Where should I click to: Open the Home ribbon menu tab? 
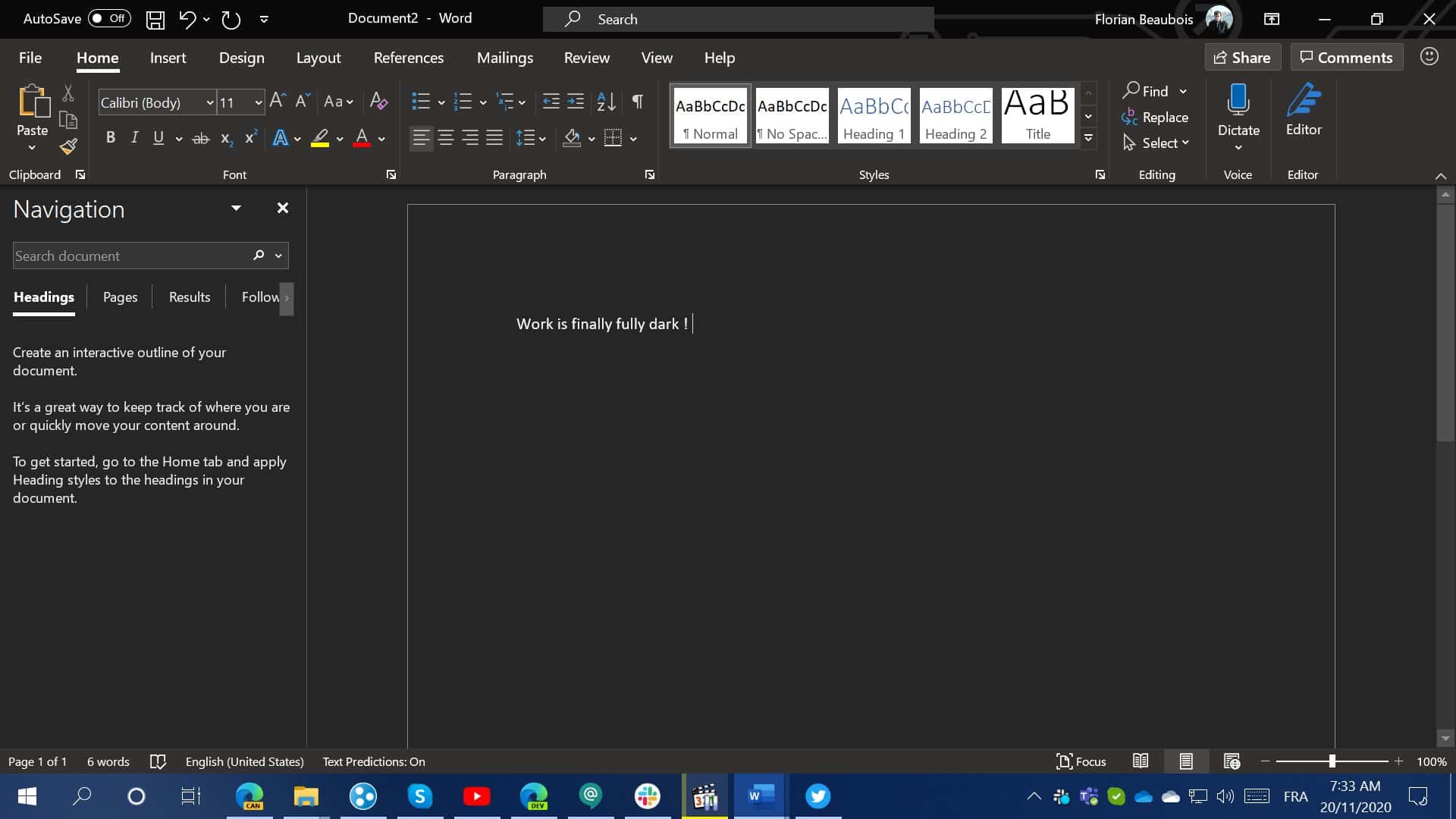tap(97, 57)
